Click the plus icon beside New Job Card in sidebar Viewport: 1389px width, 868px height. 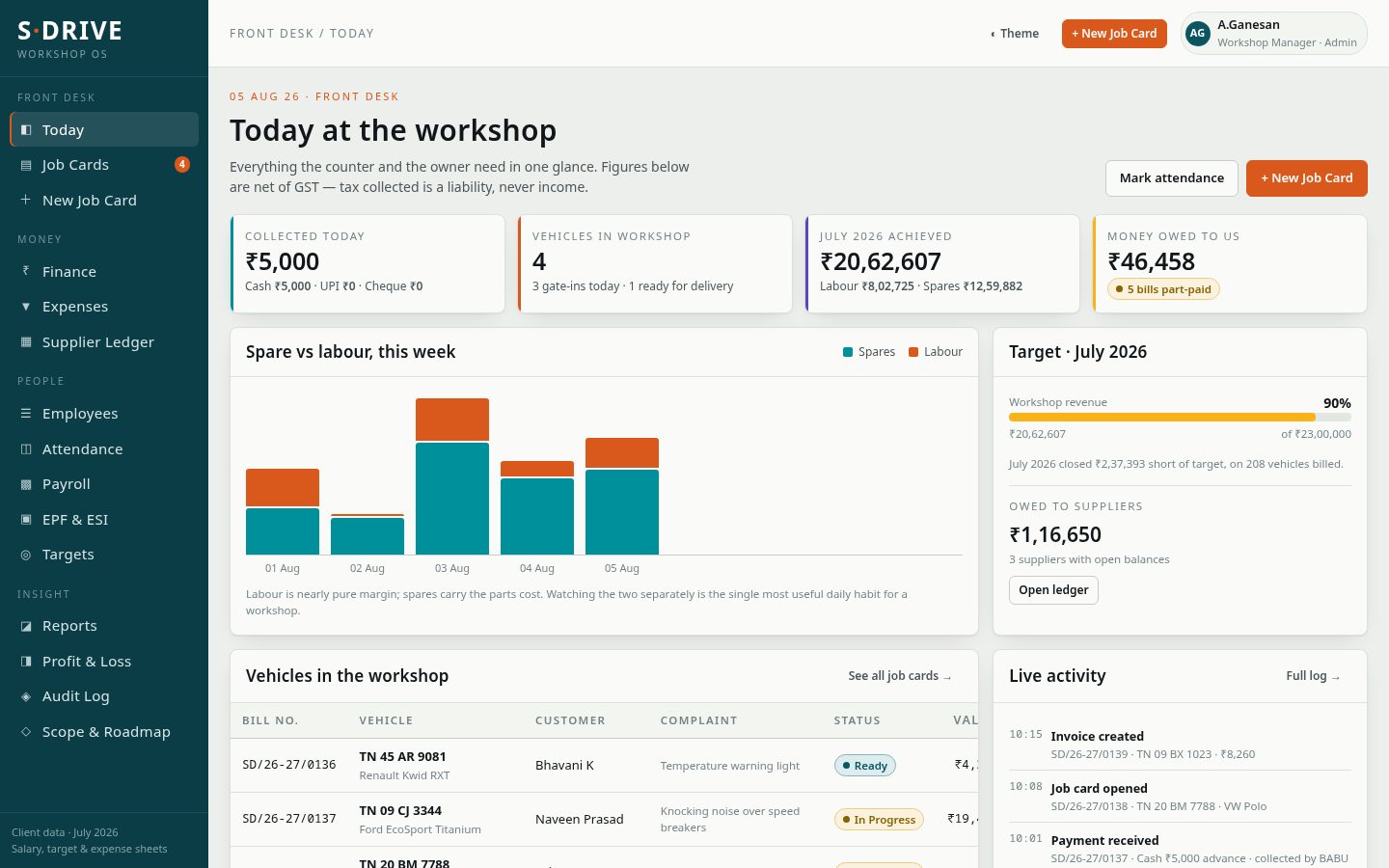point(26,200)
